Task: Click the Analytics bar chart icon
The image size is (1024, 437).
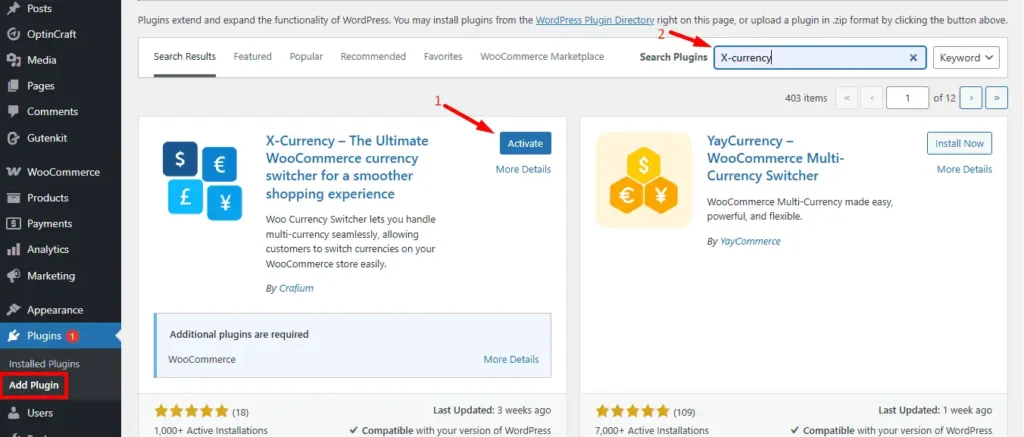Action: [x=13, y=250]
